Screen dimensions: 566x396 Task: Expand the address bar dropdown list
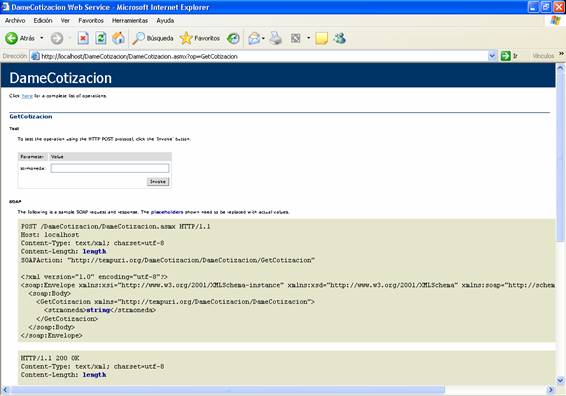(x=492, y=56)
